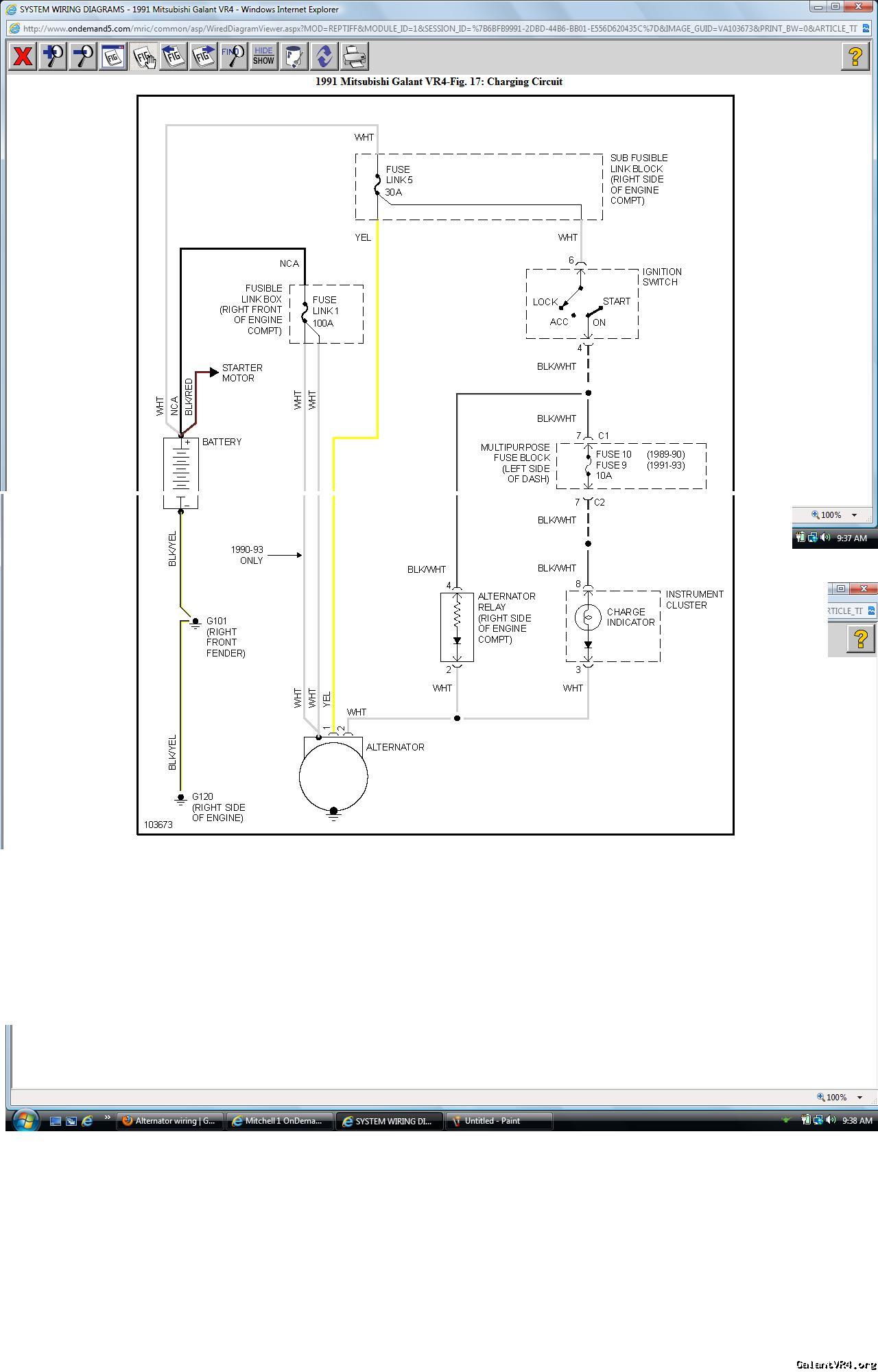Zoom out with the minus magnifier icon
Viewport: 878px width, 1372px height.
pyautogui.click(x=83, y=56)
